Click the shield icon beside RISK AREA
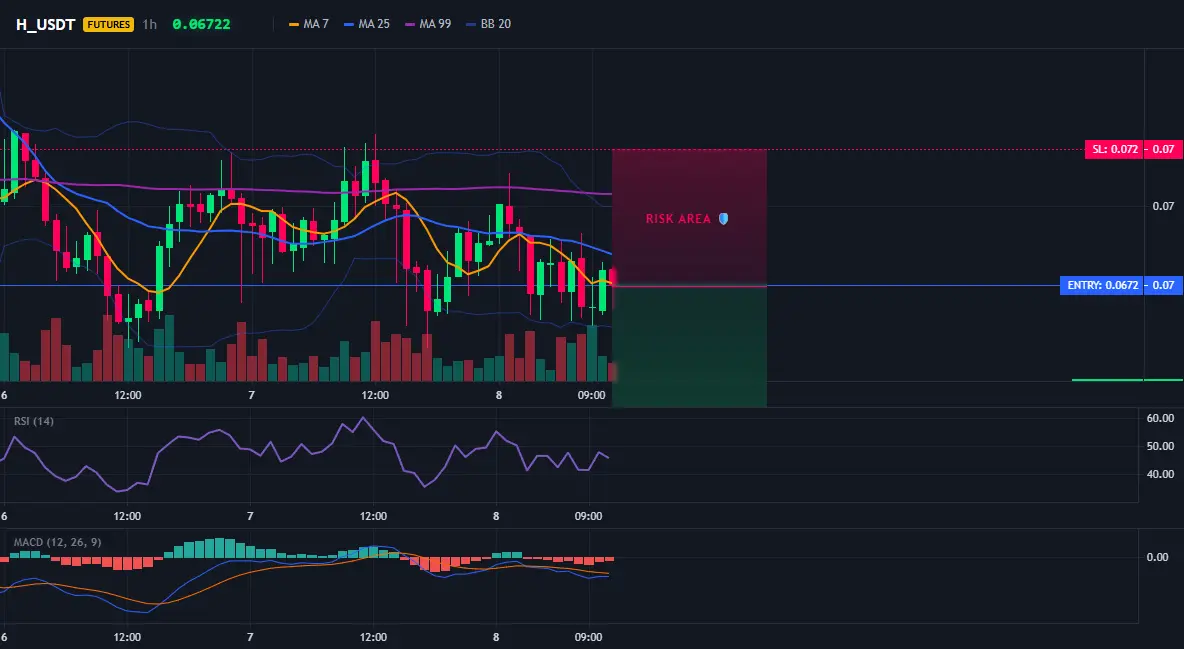The width and height of the screenshot is (1184, 649). 723,219
